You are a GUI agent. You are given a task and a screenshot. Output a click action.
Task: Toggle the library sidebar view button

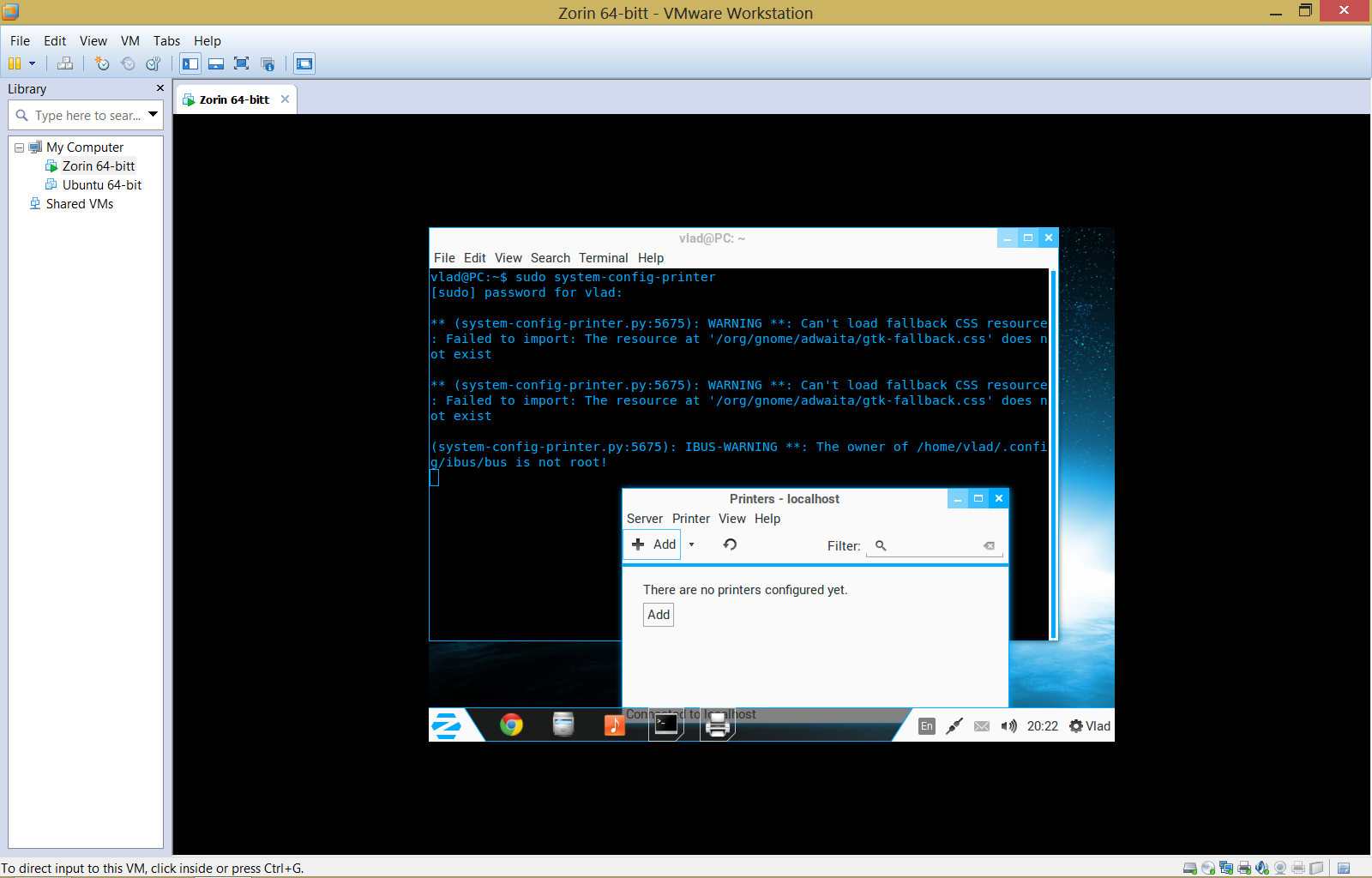tap(190, 63)
